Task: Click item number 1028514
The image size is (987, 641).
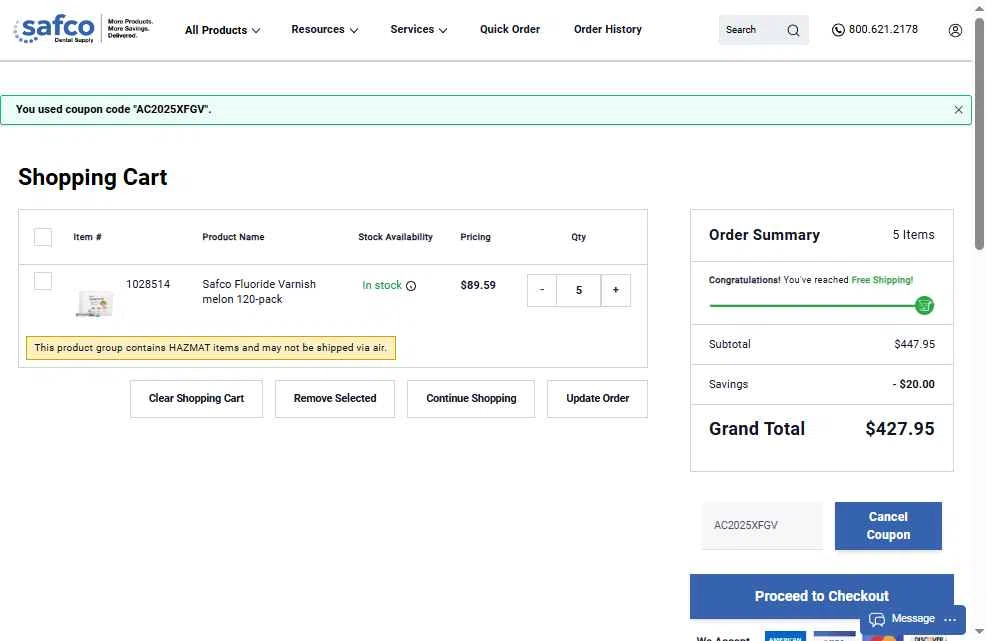Action: (148, 284)
